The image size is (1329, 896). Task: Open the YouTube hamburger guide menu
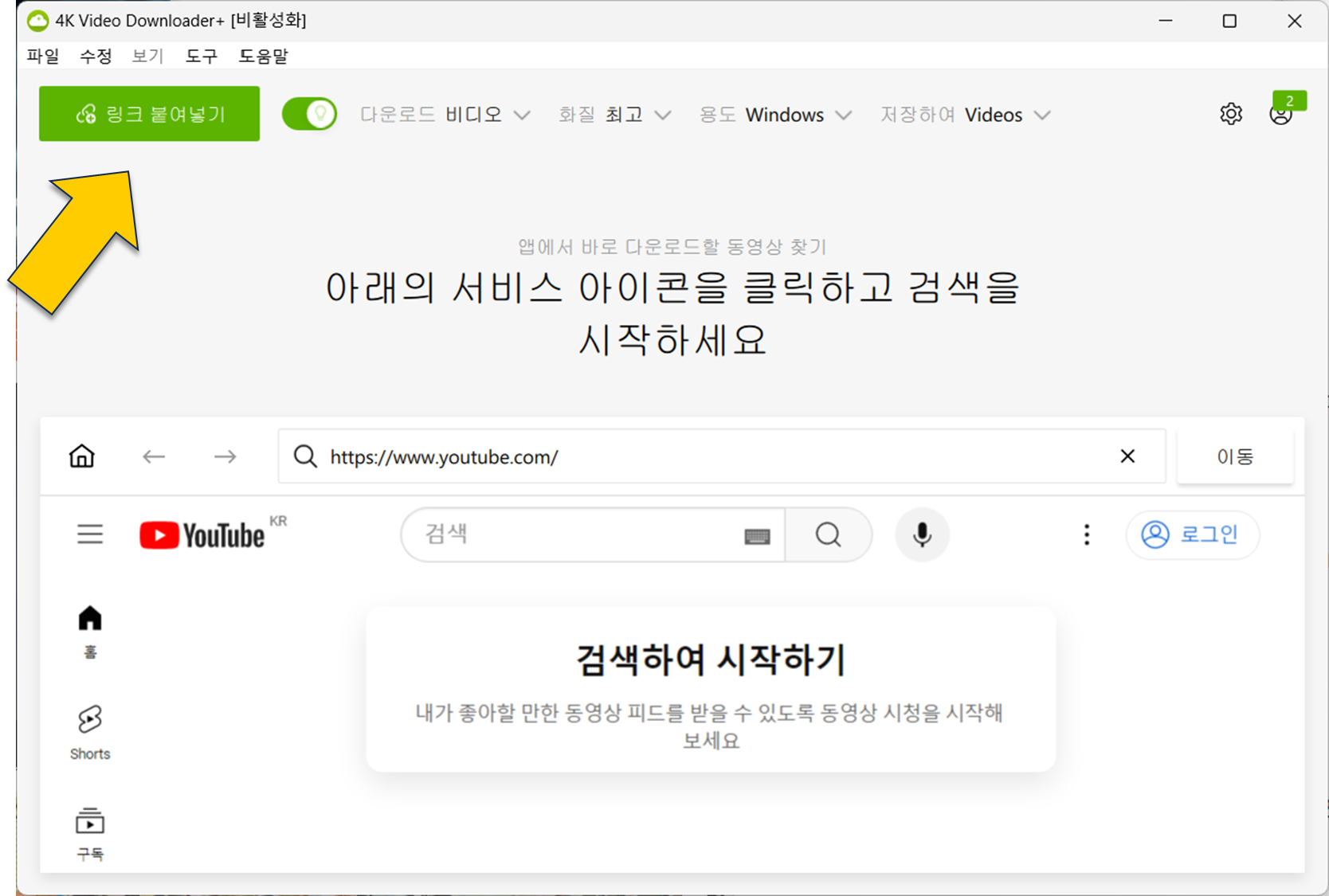point(90,534)
